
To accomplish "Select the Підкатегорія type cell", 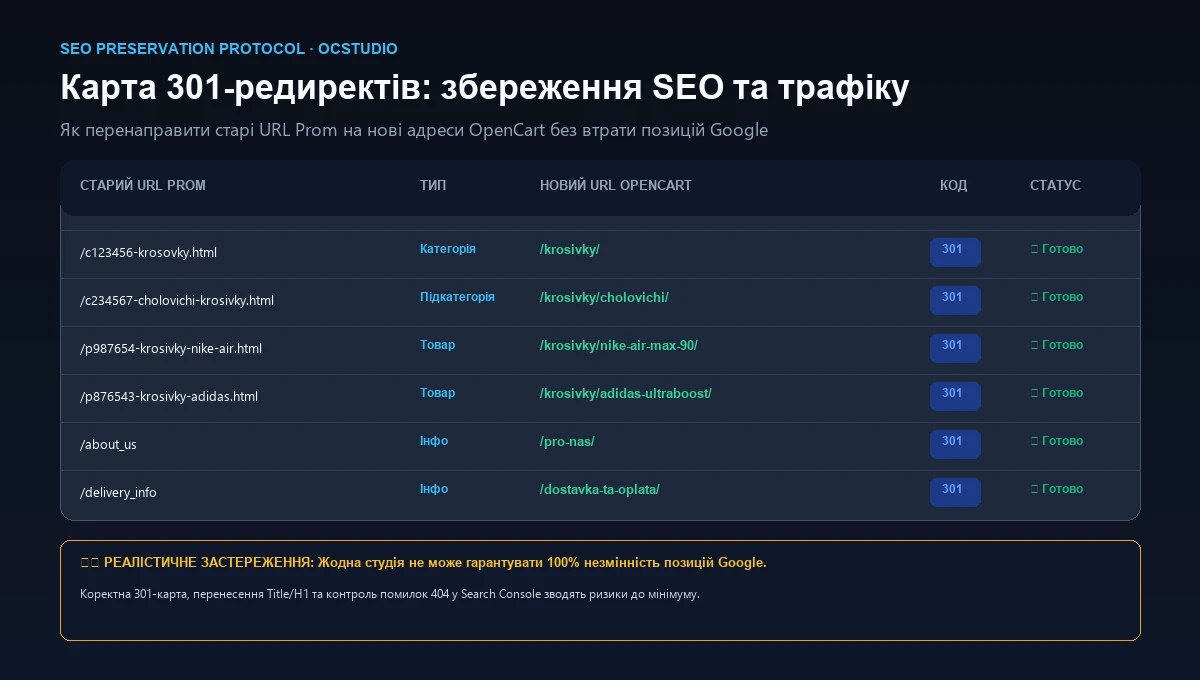I will [x=457, y=297].
